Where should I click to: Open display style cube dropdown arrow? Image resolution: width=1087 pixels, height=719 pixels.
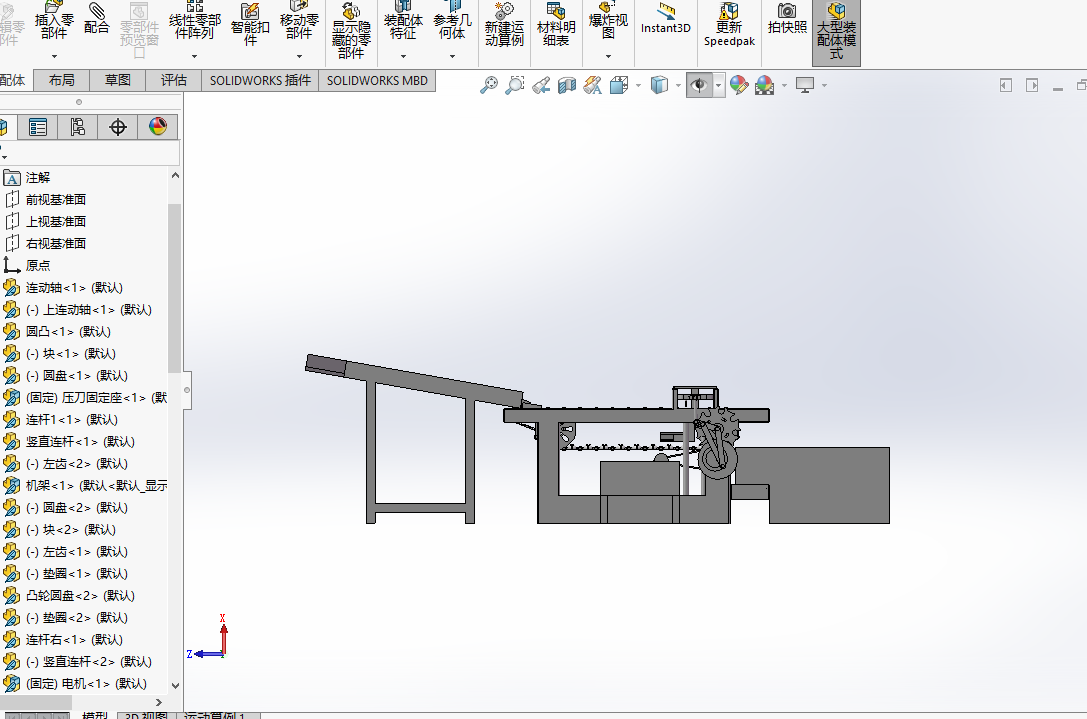(x=677, y=86)
